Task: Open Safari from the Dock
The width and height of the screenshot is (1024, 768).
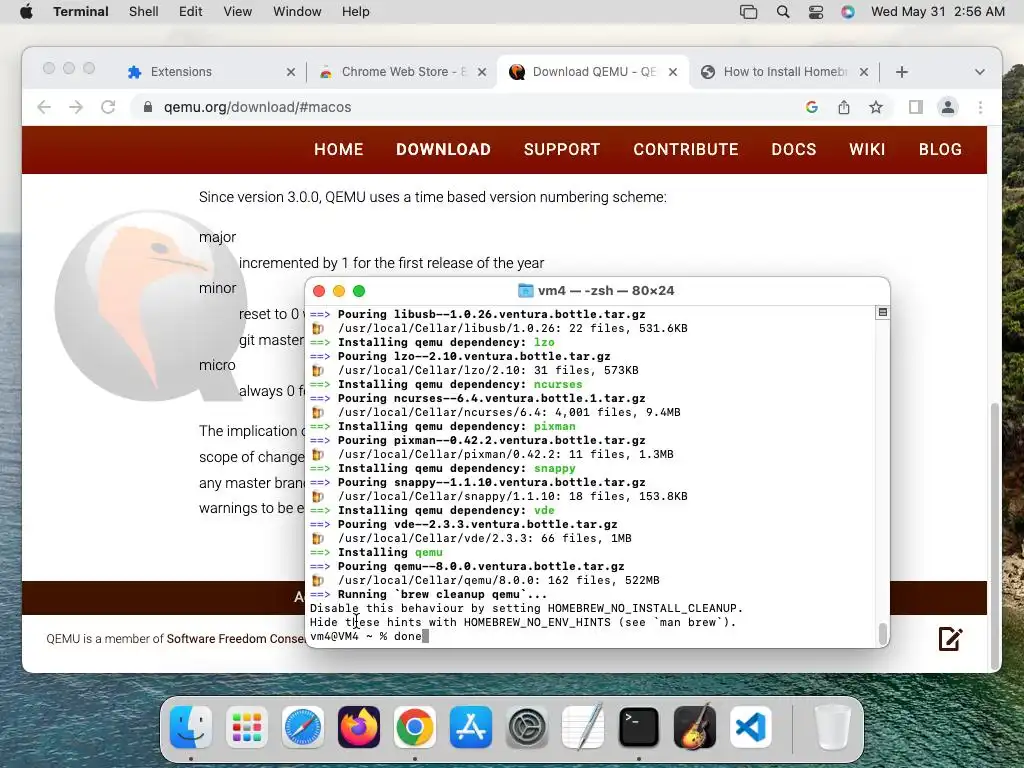Action: coord(303,727)
